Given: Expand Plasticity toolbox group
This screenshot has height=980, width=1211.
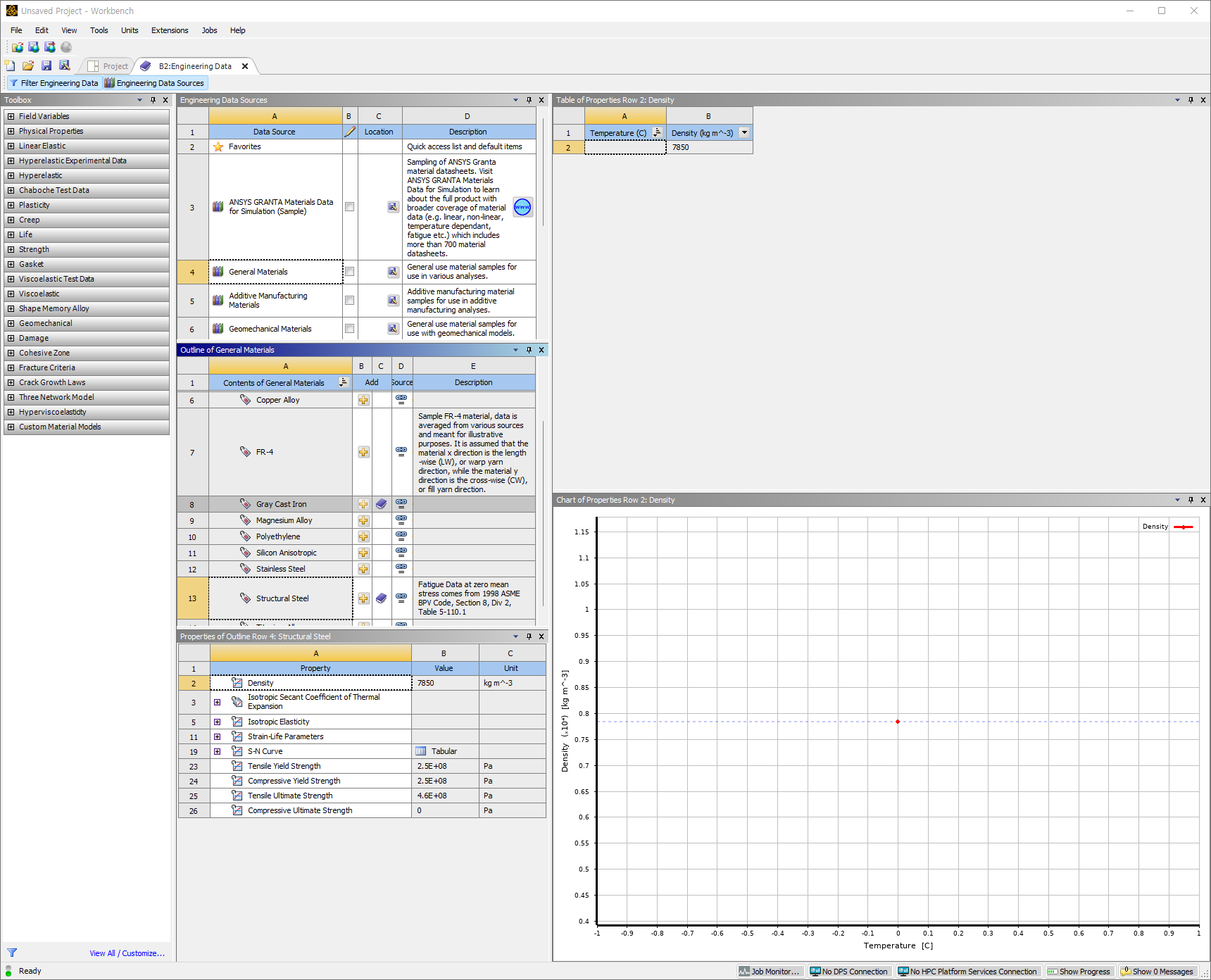Looking at the screenshot, I should click(11, 205).
